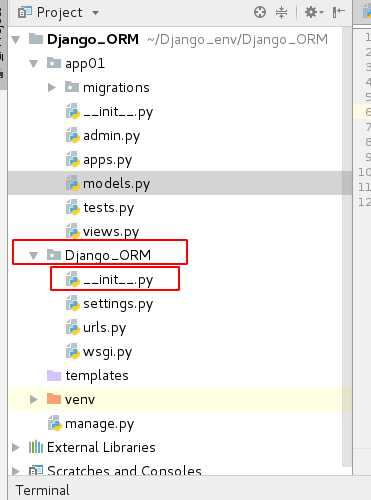Select the migrations folder icon
Screen dimensions: 371x500
(71, 87)
